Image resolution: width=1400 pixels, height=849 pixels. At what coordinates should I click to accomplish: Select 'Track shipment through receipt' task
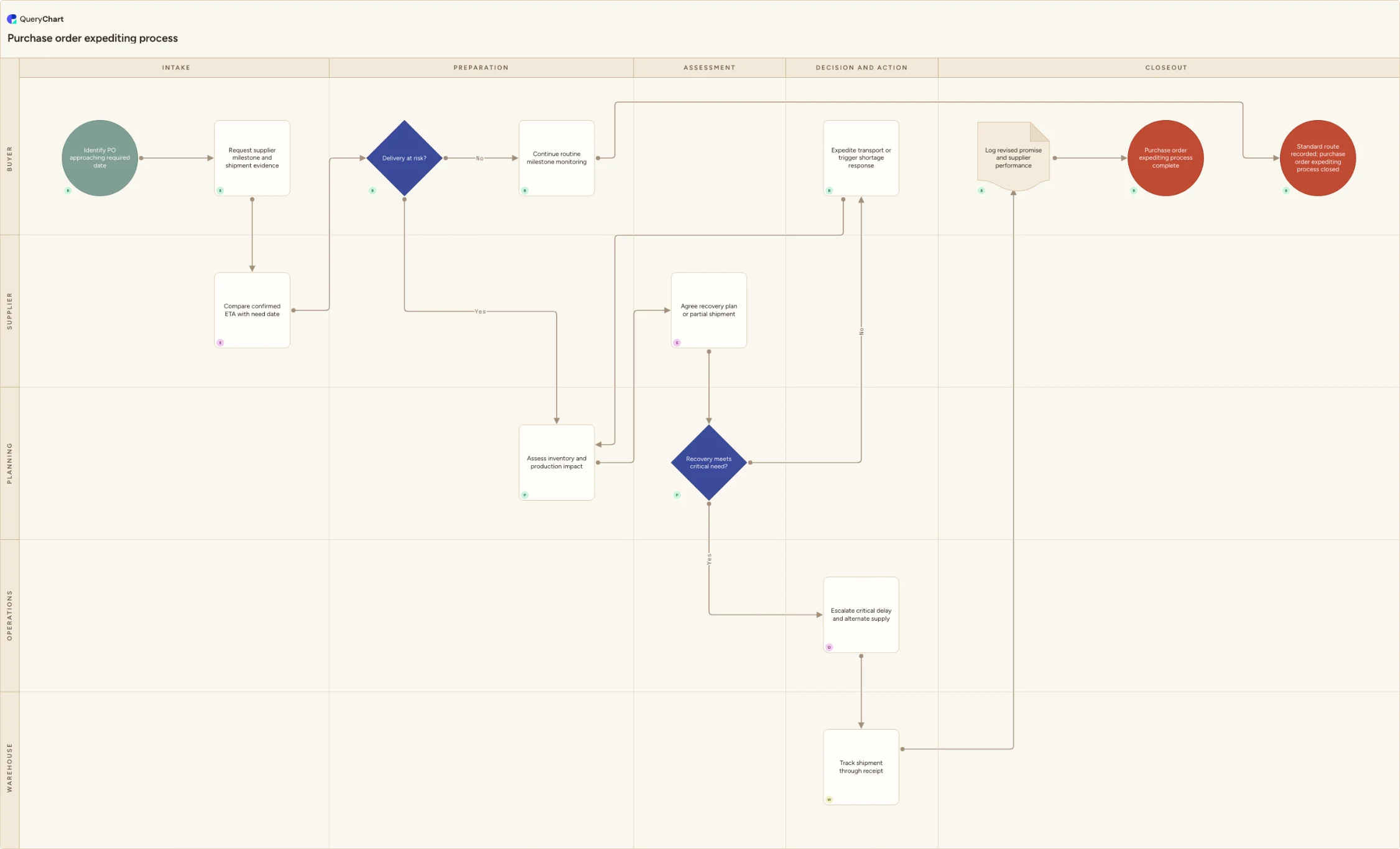click(861, 767)
